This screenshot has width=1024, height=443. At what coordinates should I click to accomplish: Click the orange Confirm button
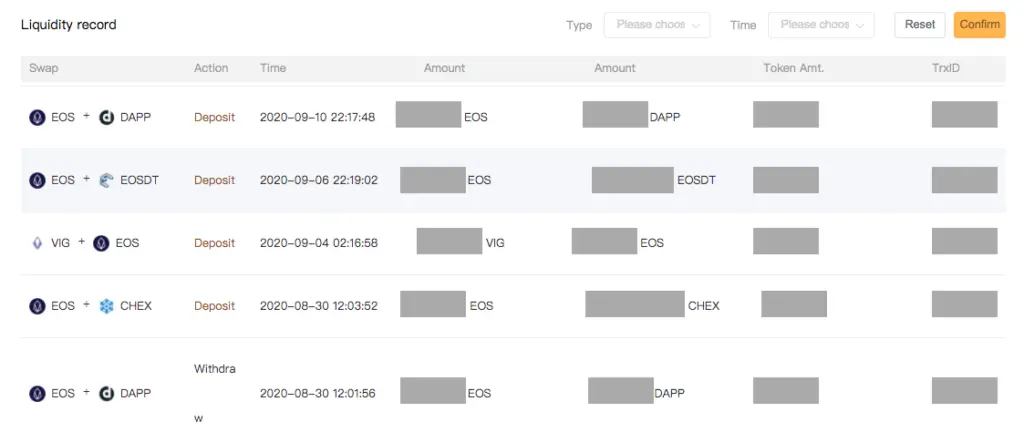click(x=980, y=25)
